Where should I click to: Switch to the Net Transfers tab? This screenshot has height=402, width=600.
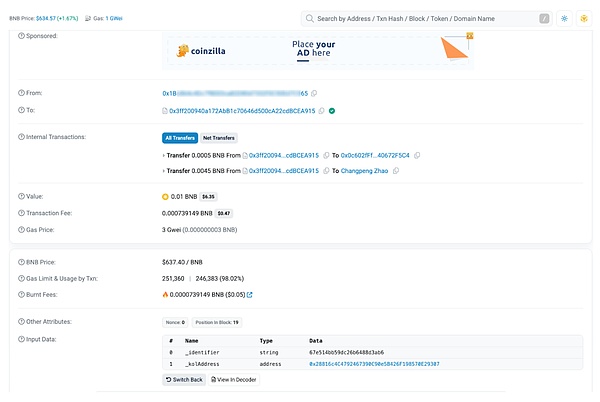(x=217, y=137)
